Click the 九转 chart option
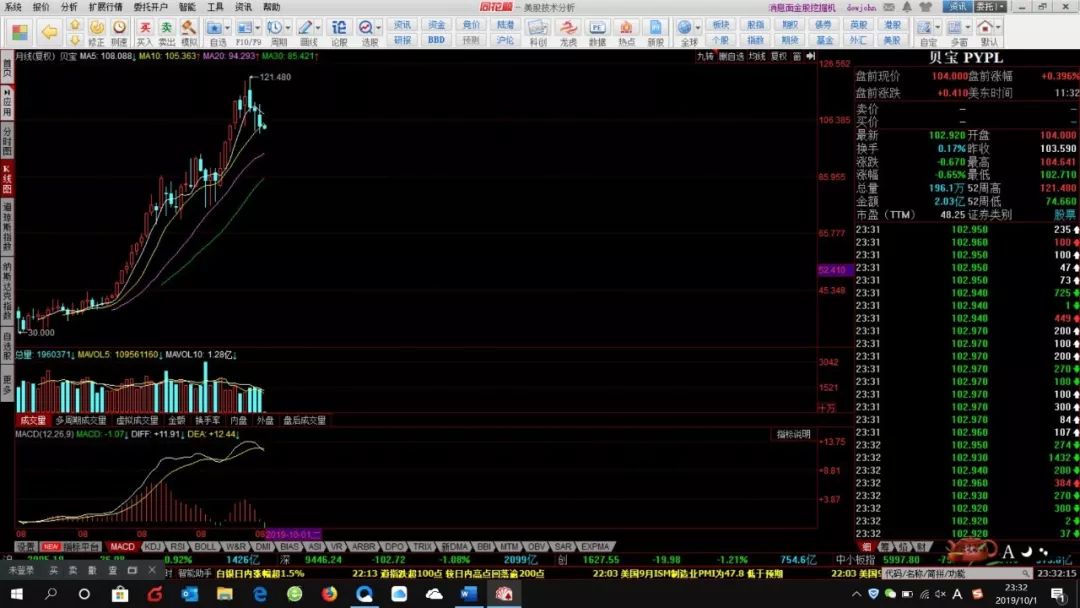 pyautogui.click(x=705, y=56)
